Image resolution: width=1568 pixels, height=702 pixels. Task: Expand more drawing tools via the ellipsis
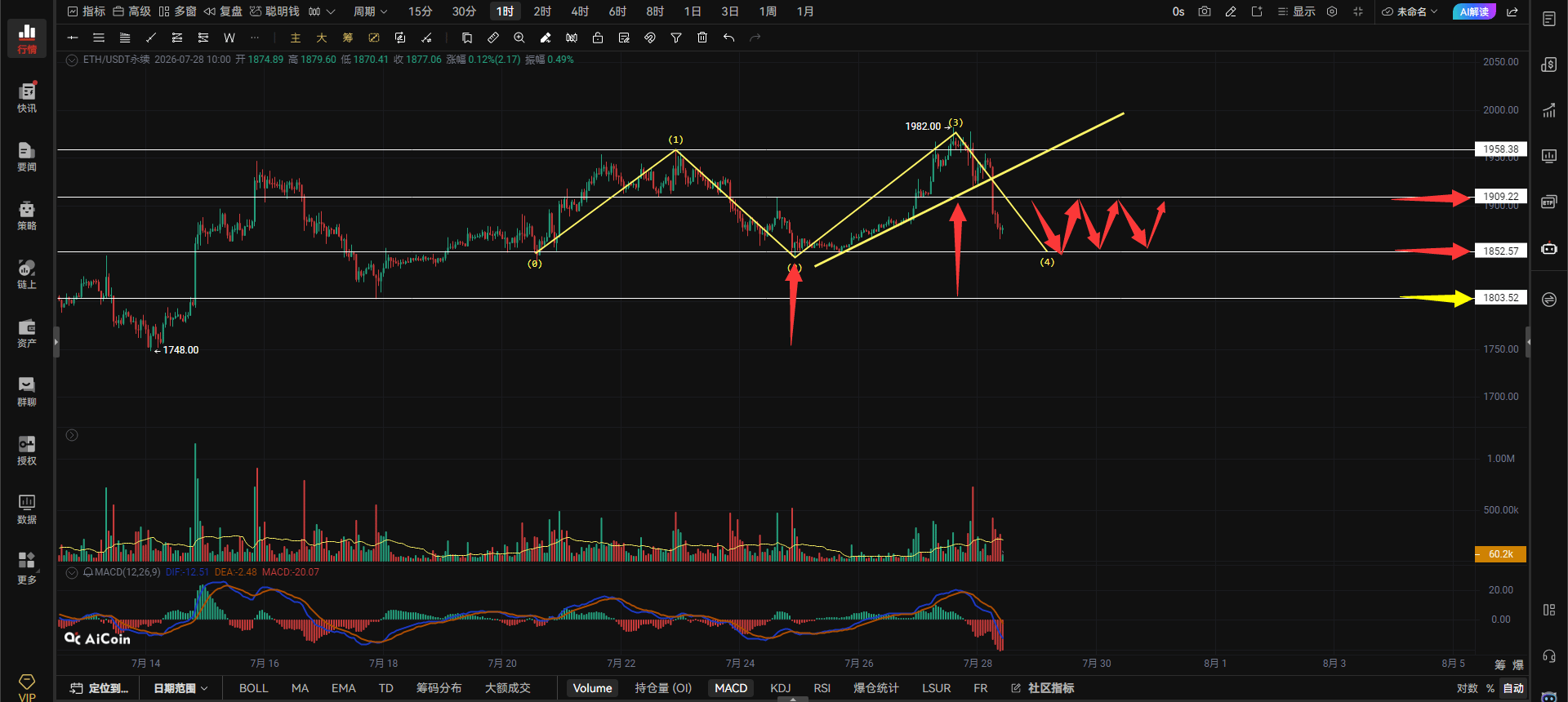(x=256, y=38)
